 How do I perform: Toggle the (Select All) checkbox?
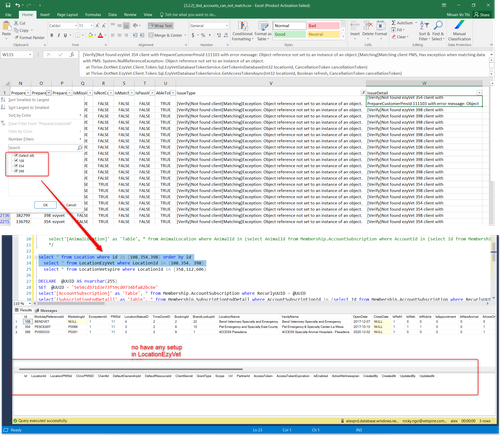[x=16, y=155]
